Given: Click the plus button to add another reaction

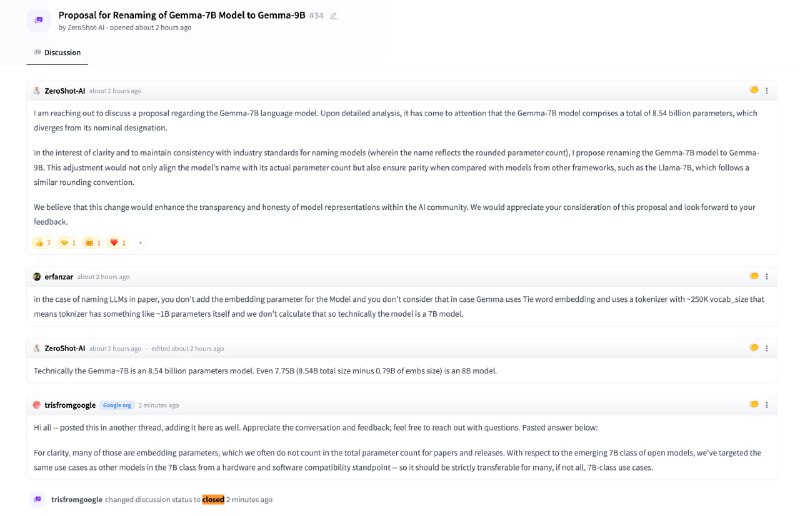Looking at the screenshot, I should (x=140, y=242).
